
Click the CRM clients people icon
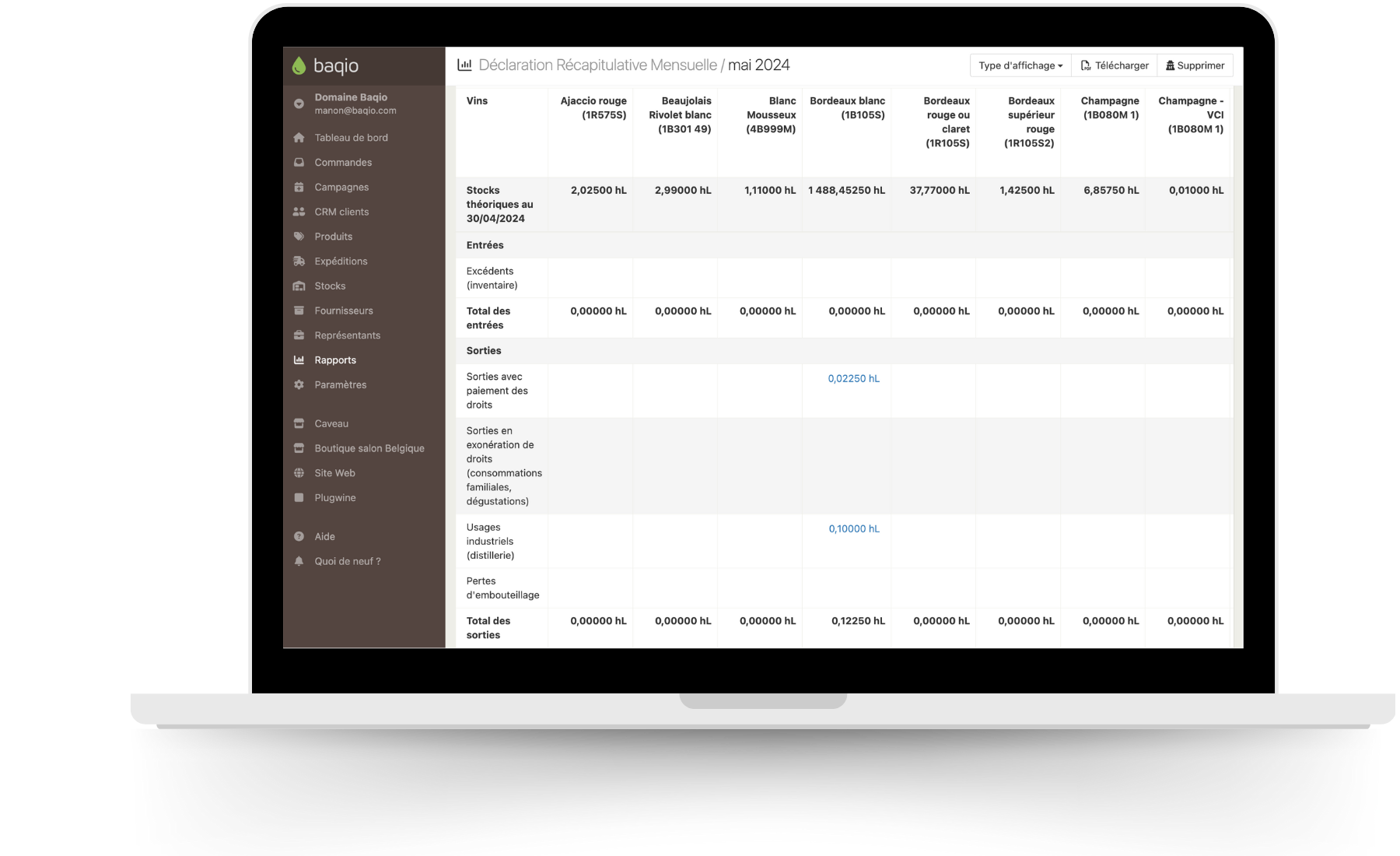pos(299,212)
